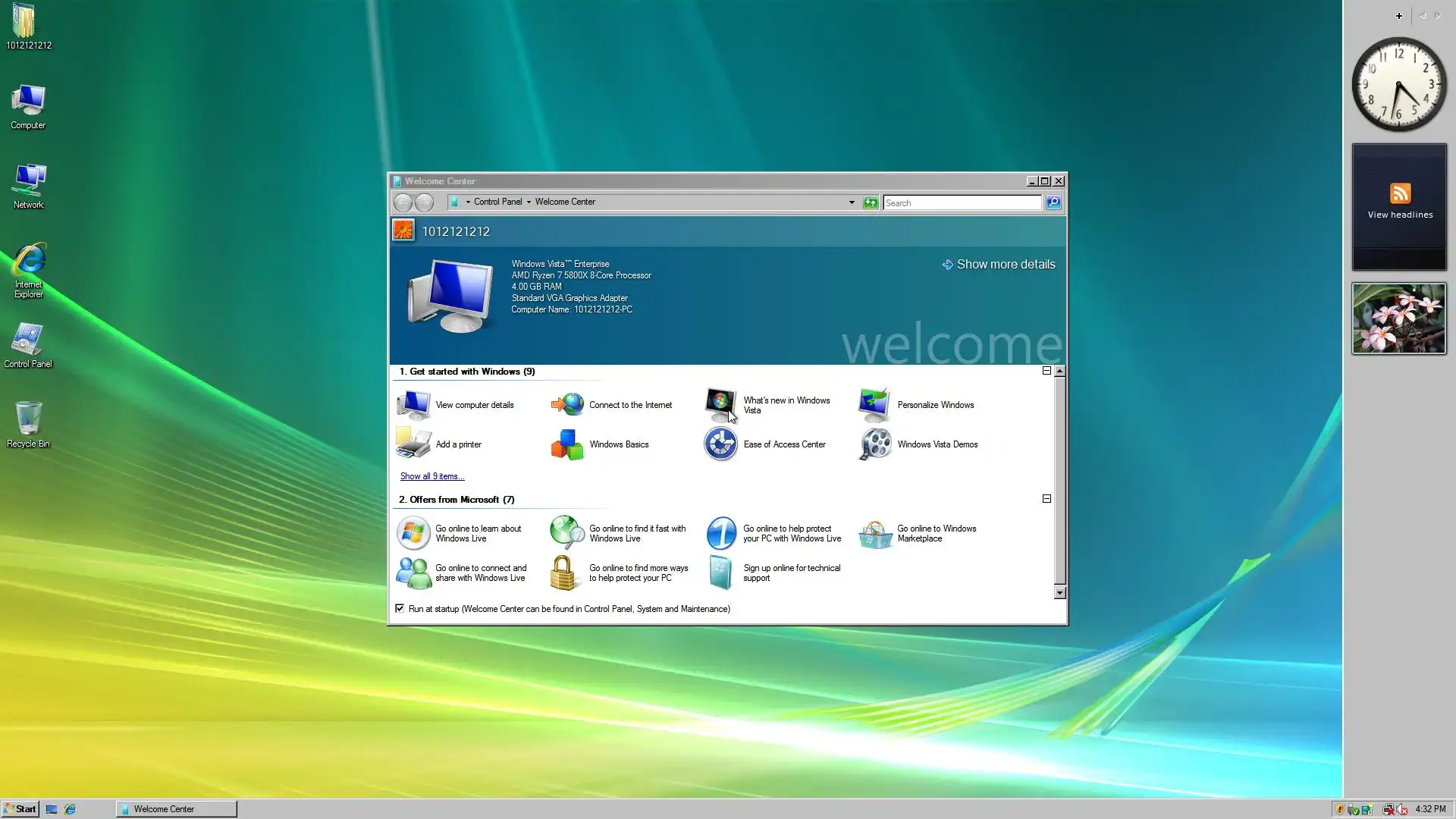This screenshot has height=819, width=1456.
Task: Click the Search input field
Action: coord(961,202)
